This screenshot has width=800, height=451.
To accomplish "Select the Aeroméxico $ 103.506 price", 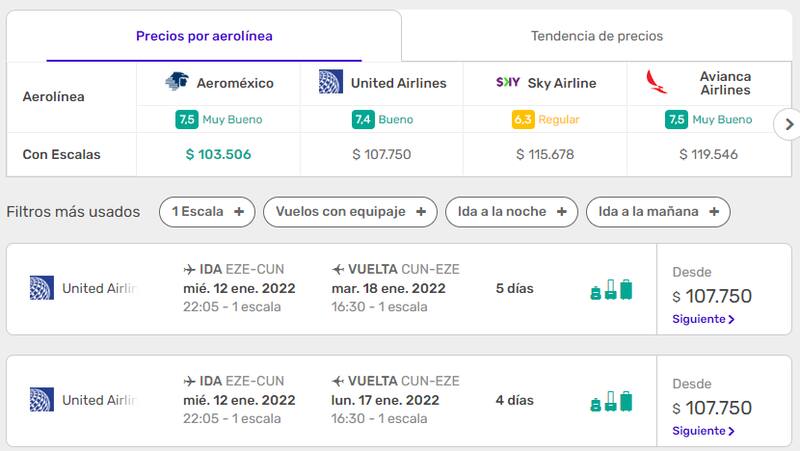I will 218,155.
